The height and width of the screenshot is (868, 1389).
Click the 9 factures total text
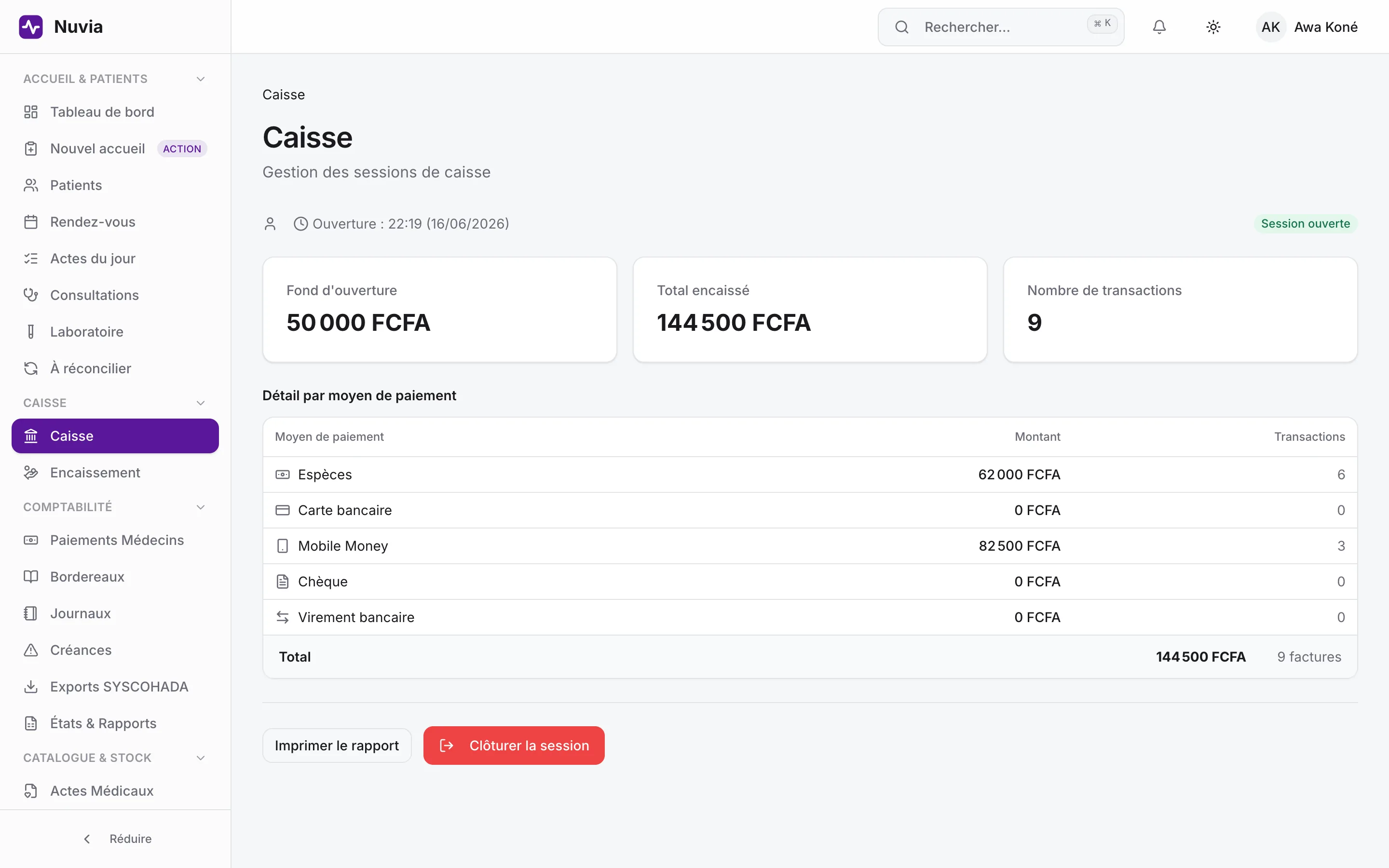coord(1309,657)
